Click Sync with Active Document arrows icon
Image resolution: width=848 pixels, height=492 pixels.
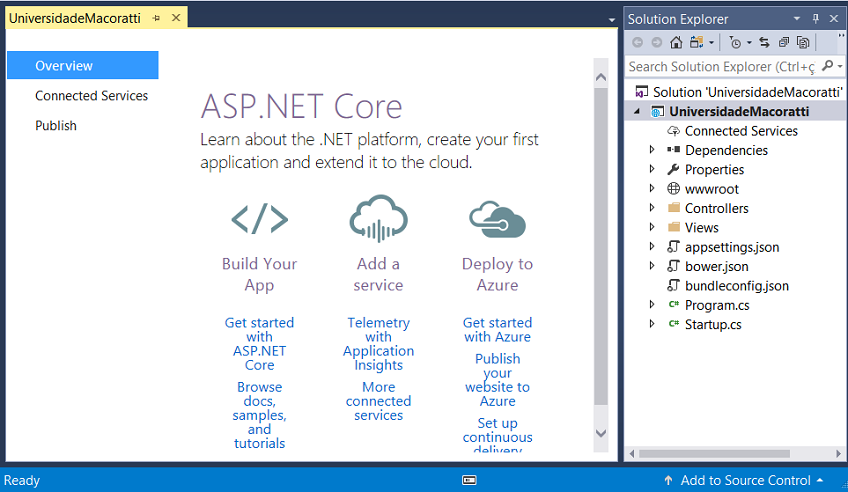764,42
